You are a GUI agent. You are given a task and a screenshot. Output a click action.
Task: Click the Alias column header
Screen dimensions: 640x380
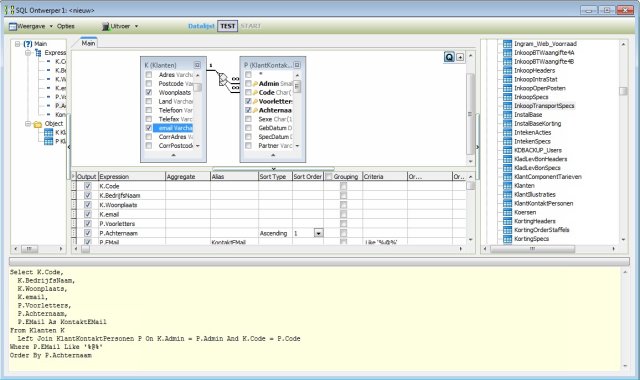234,177
